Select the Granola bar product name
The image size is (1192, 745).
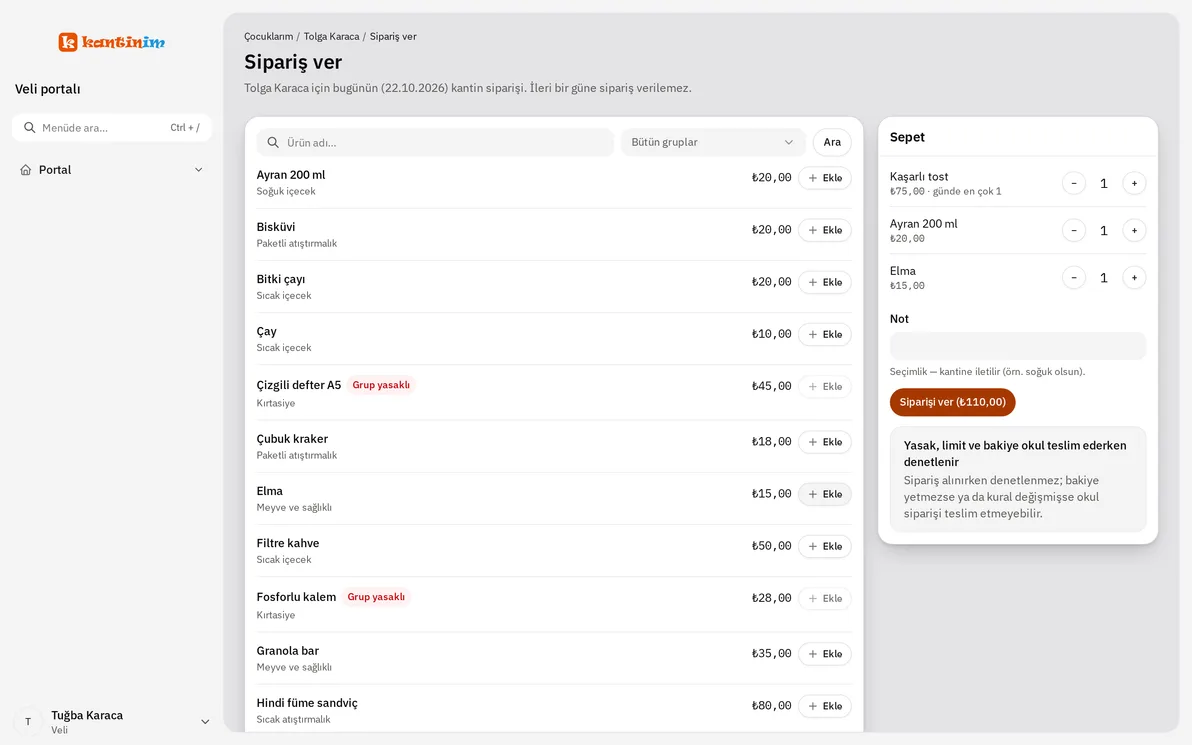[287, 651]
